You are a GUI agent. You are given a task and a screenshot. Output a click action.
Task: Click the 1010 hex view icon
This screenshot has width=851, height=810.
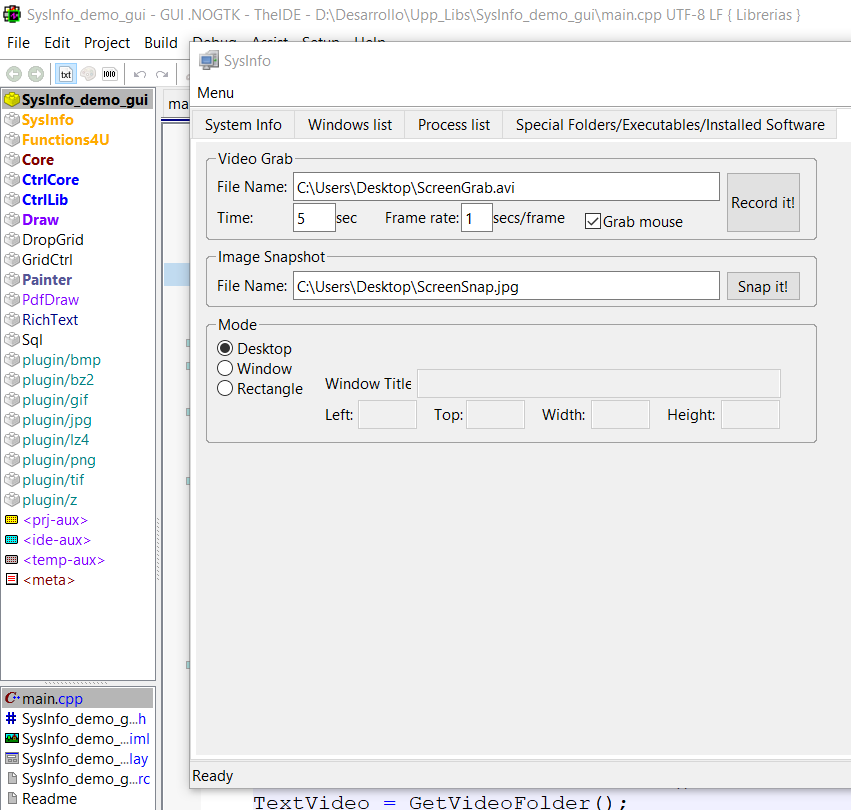pyautogui.click(x=109, y=74)
